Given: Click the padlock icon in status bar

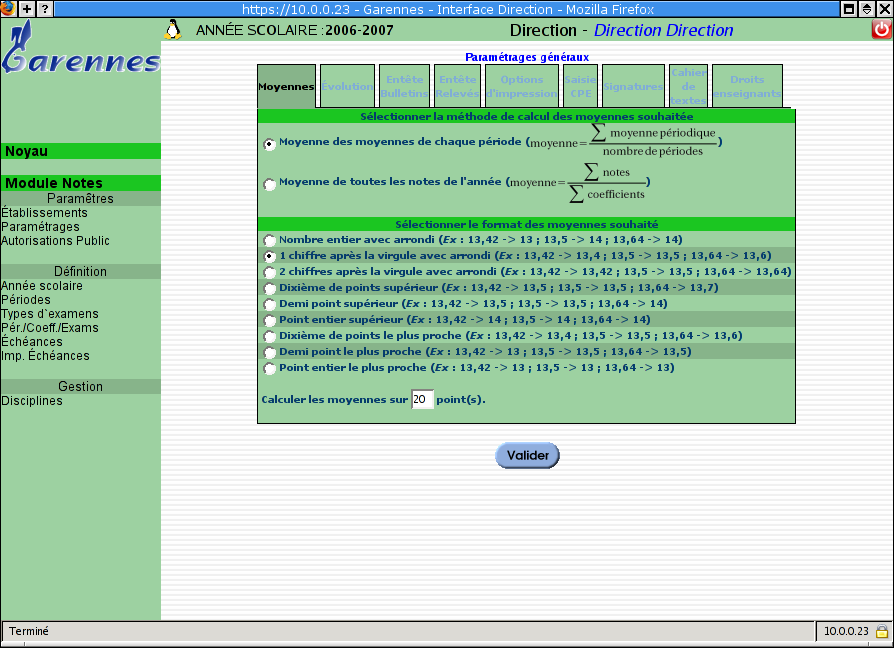Looking at the screenshot, I should tap(881, 632).
